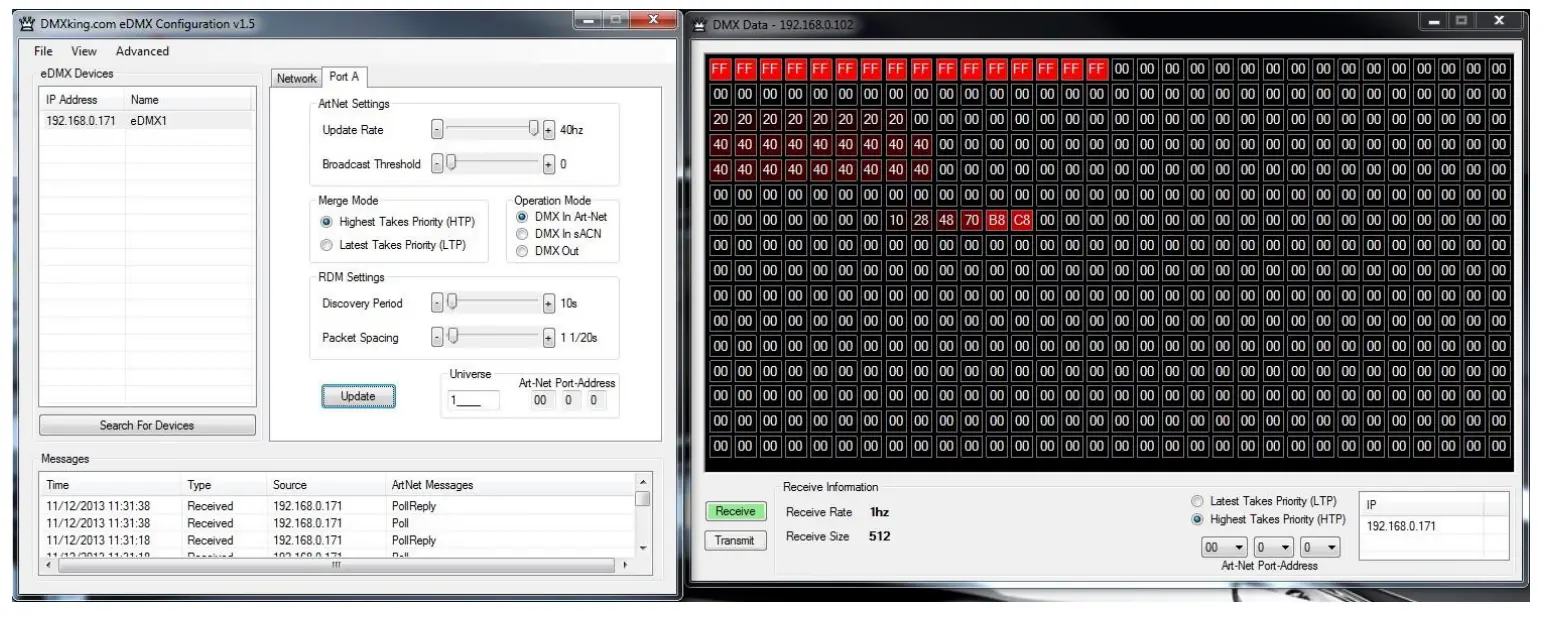
Task: Click the Update button
Action: coord(358,396)
